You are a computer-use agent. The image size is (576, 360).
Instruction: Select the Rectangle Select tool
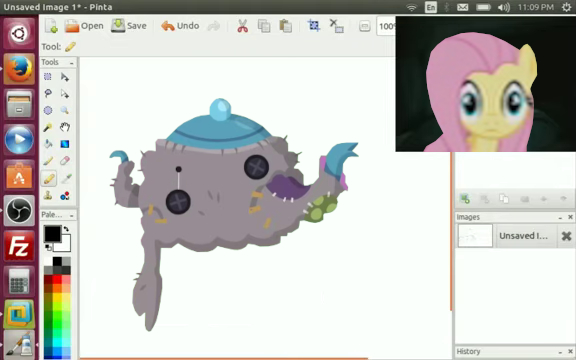click(48, 76)
